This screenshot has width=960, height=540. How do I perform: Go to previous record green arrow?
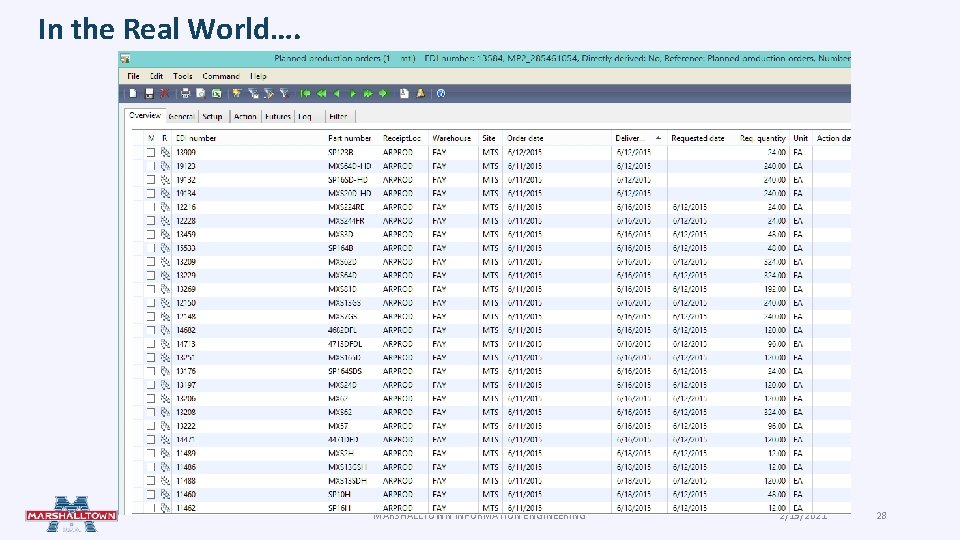337,94
